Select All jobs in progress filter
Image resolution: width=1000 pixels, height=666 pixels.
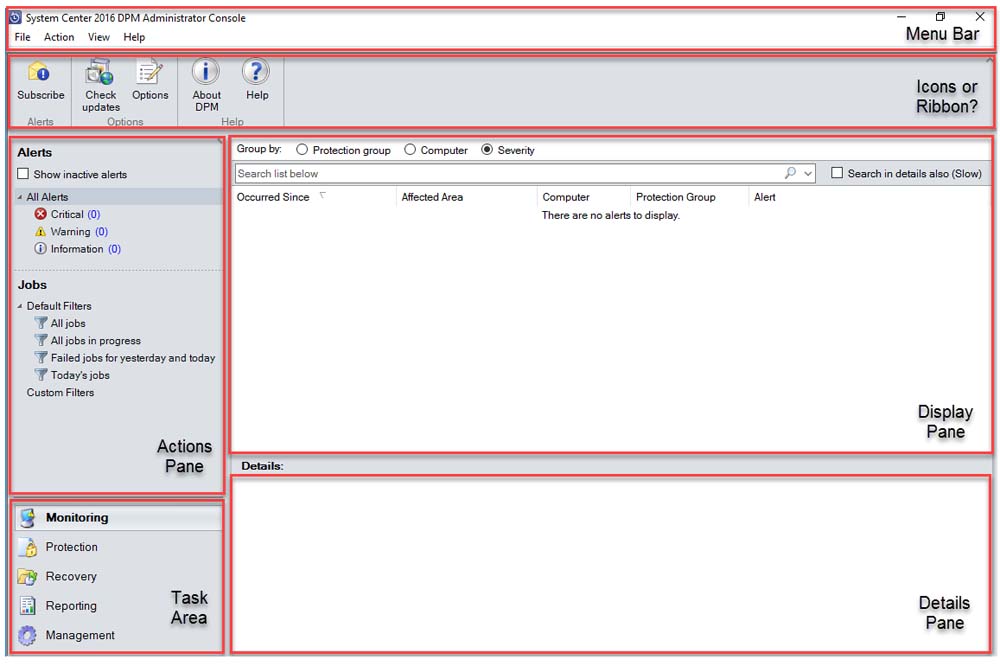point(96,341)
